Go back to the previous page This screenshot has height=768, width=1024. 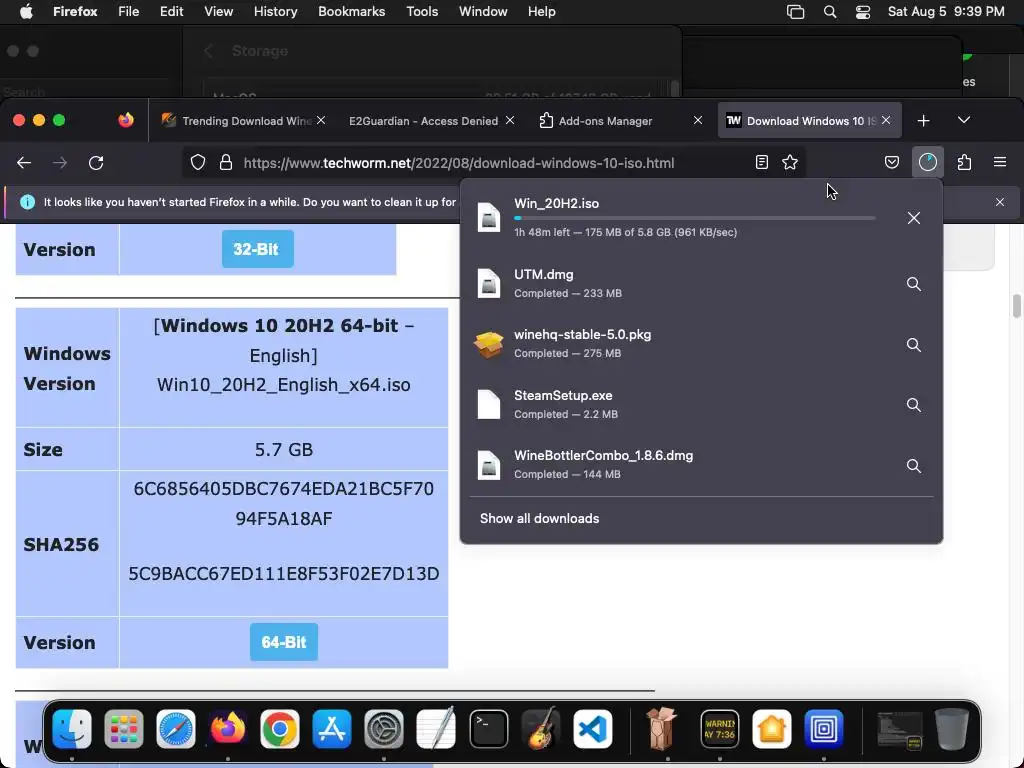[x=24, y=163]
